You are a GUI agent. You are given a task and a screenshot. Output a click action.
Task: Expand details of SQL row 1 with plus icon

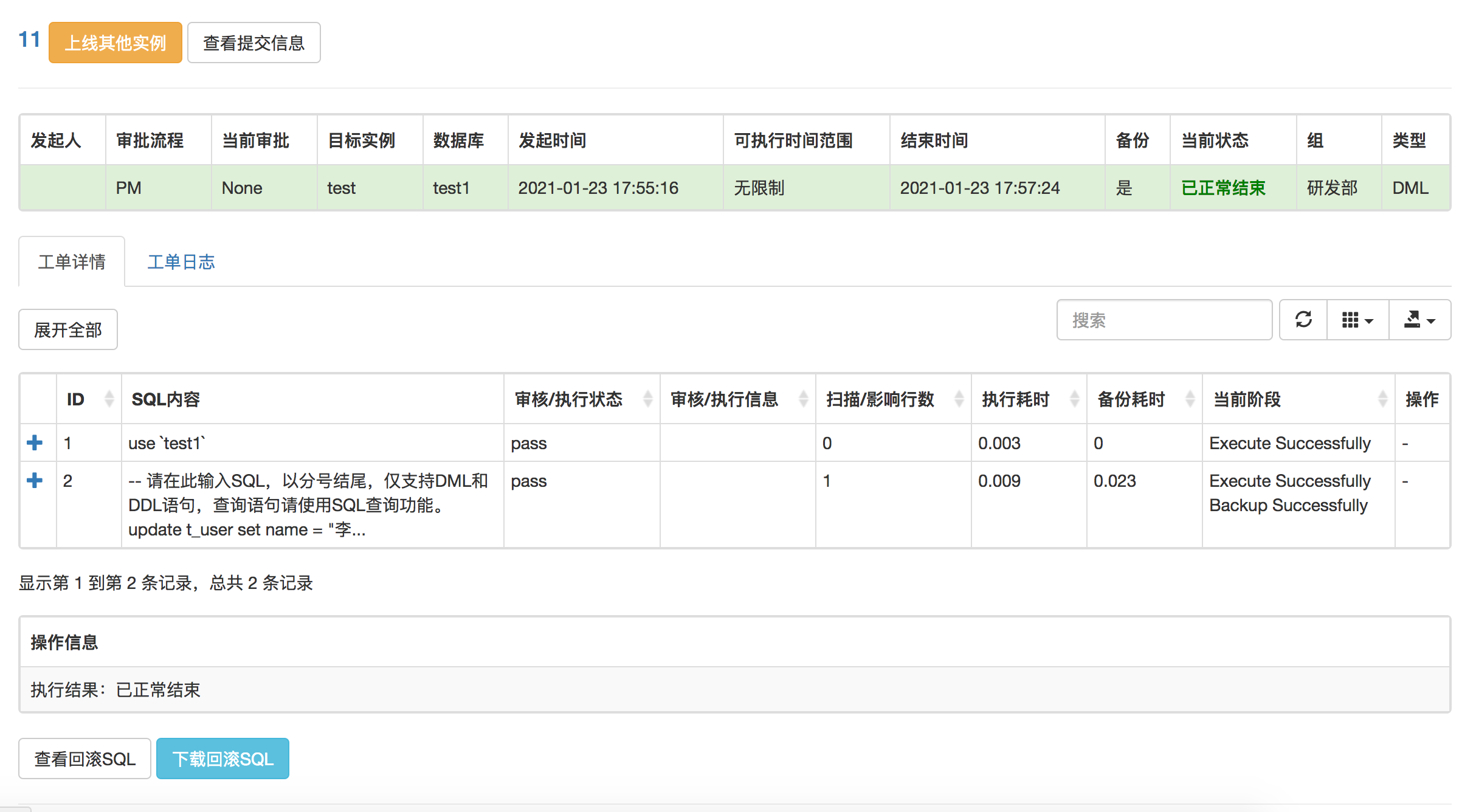point(35,443)
